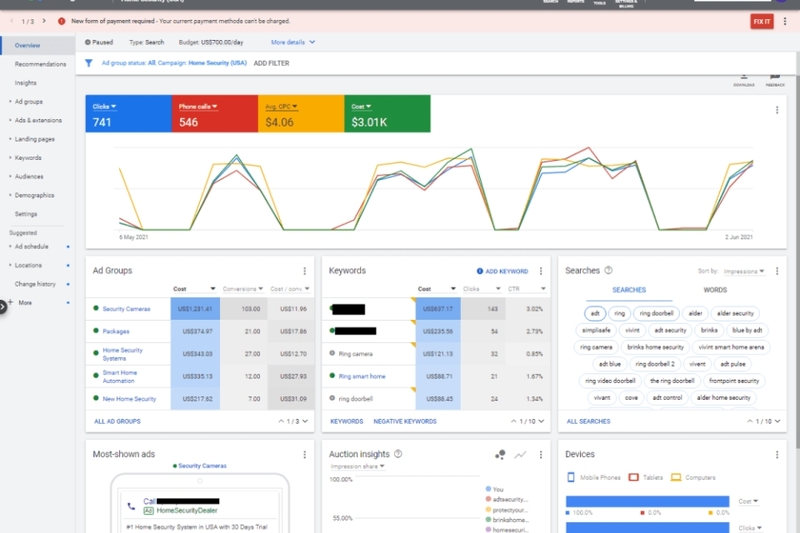
Task: Click the Download icon above the chart
Action: 743,78
